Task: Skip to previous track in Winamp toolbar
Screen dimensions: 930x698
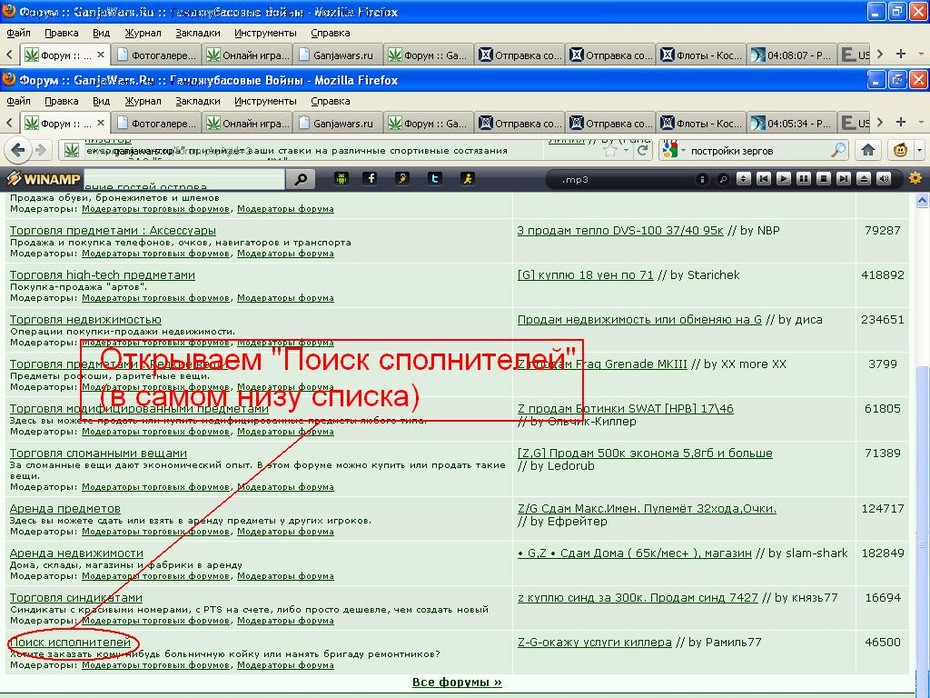Action: point(763,179)
